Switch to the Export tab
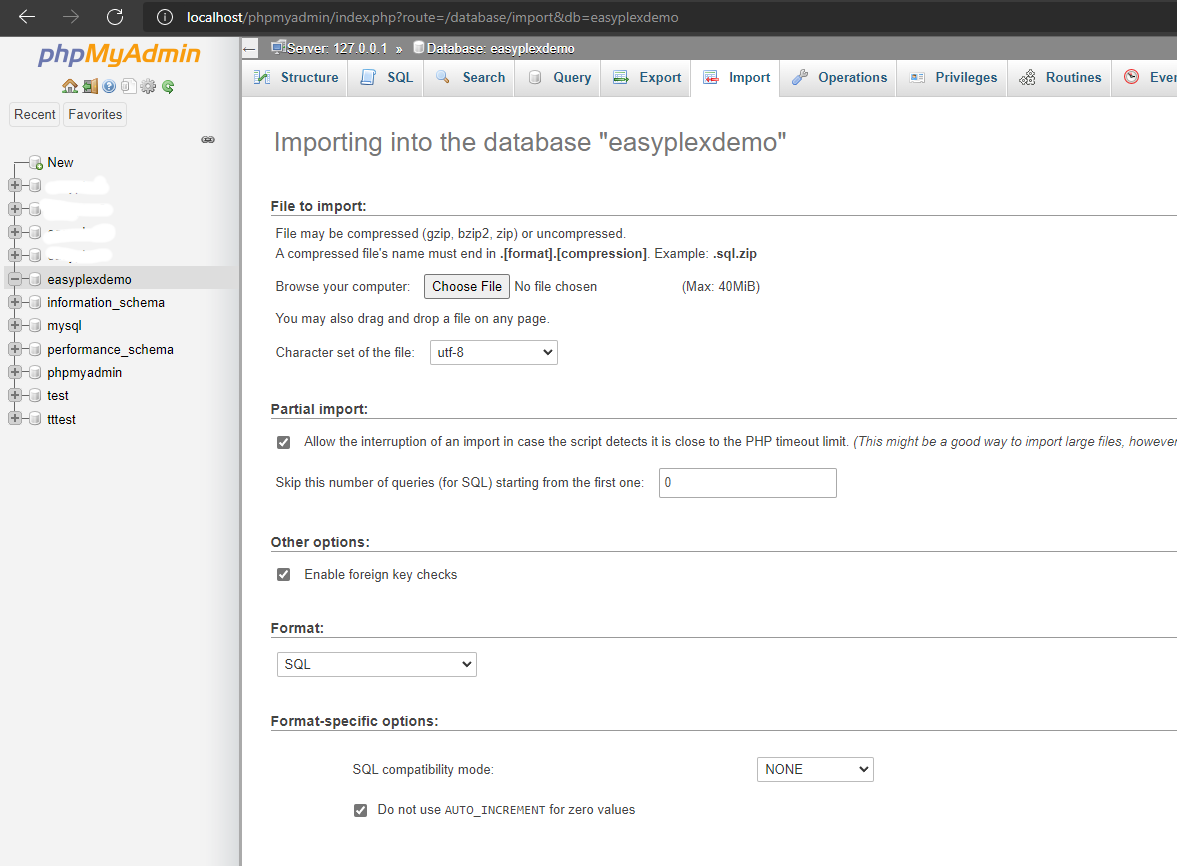 pyautogui.click(x=646, y=78)
